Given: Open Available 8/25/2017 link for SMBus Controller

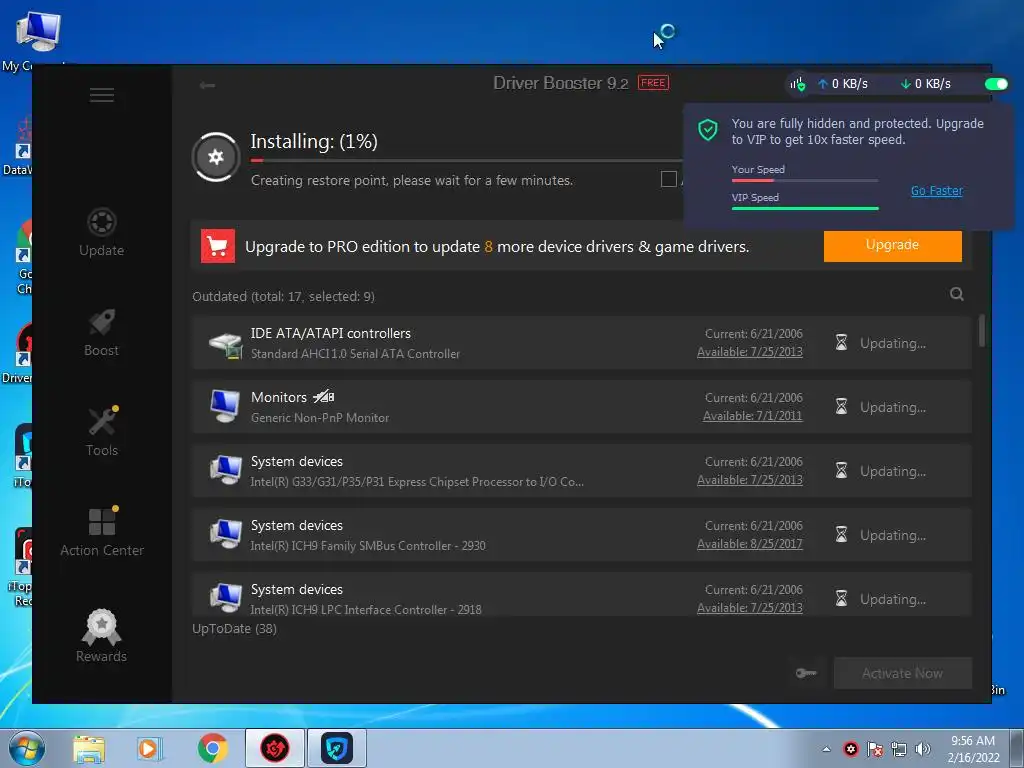Looking at the screenshot, I should [x=750, y=544].
